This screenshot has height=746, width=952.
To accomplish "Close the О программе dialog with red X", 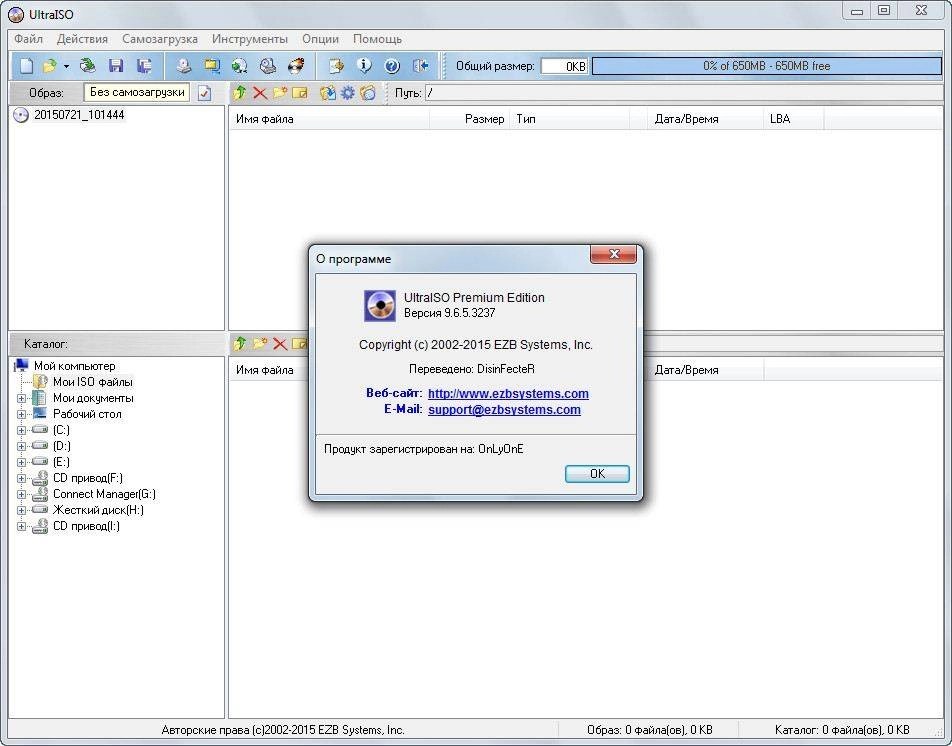I will click(x=613, y=254).
